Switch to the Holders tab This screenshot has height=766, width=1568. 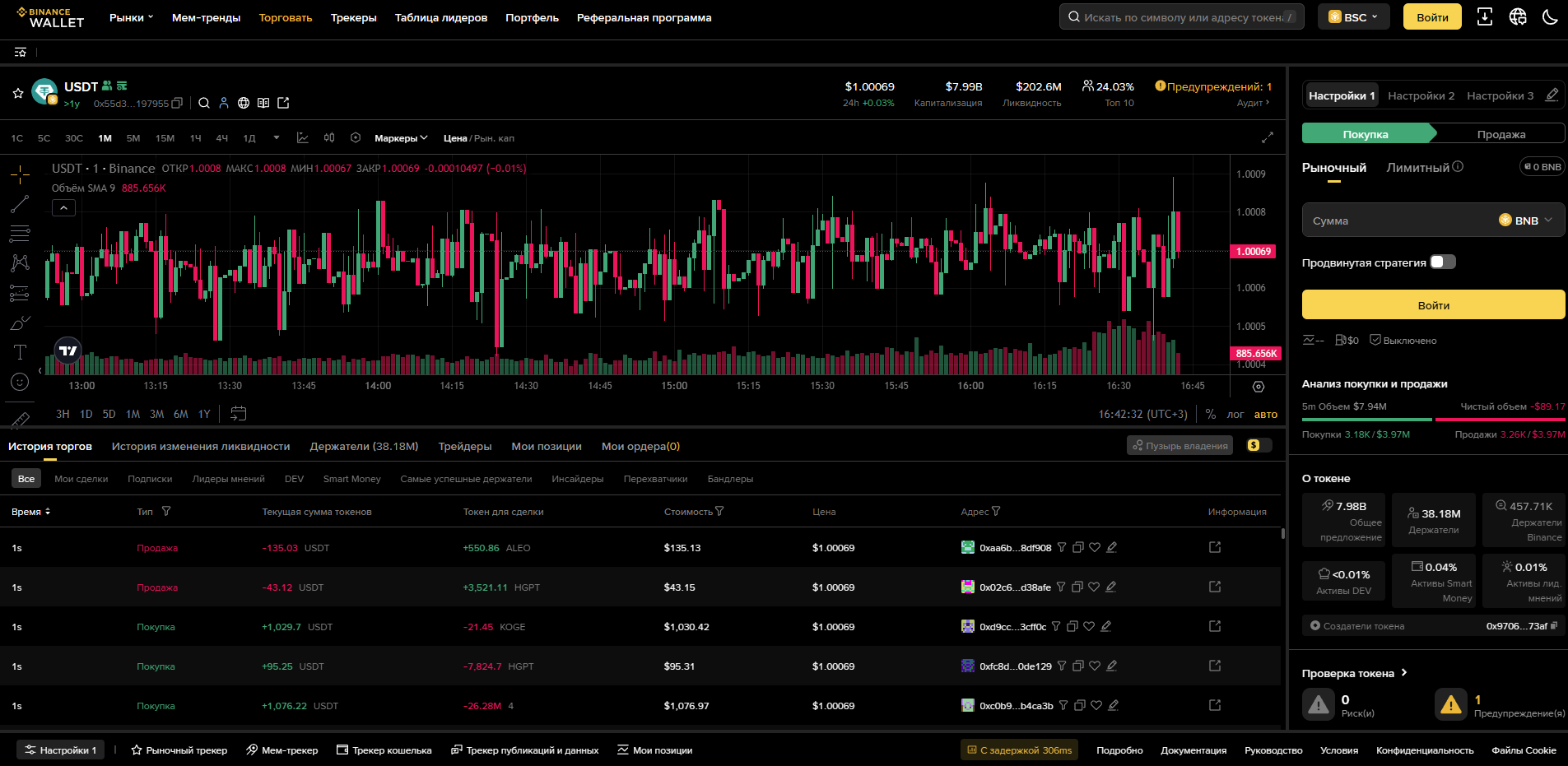tap(364, 447)
